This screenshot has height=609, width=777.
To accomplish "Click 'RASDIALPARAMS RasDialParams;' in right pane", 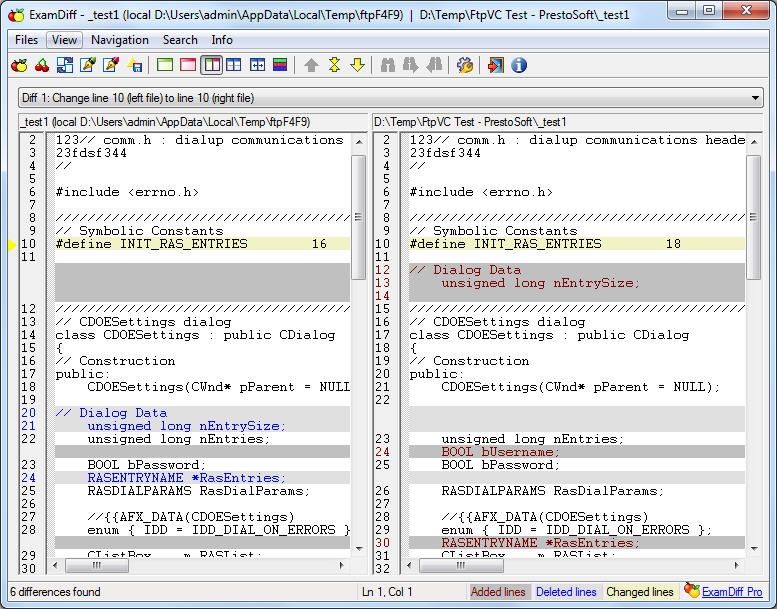I will pyautogui.click(x=553, y=491).
